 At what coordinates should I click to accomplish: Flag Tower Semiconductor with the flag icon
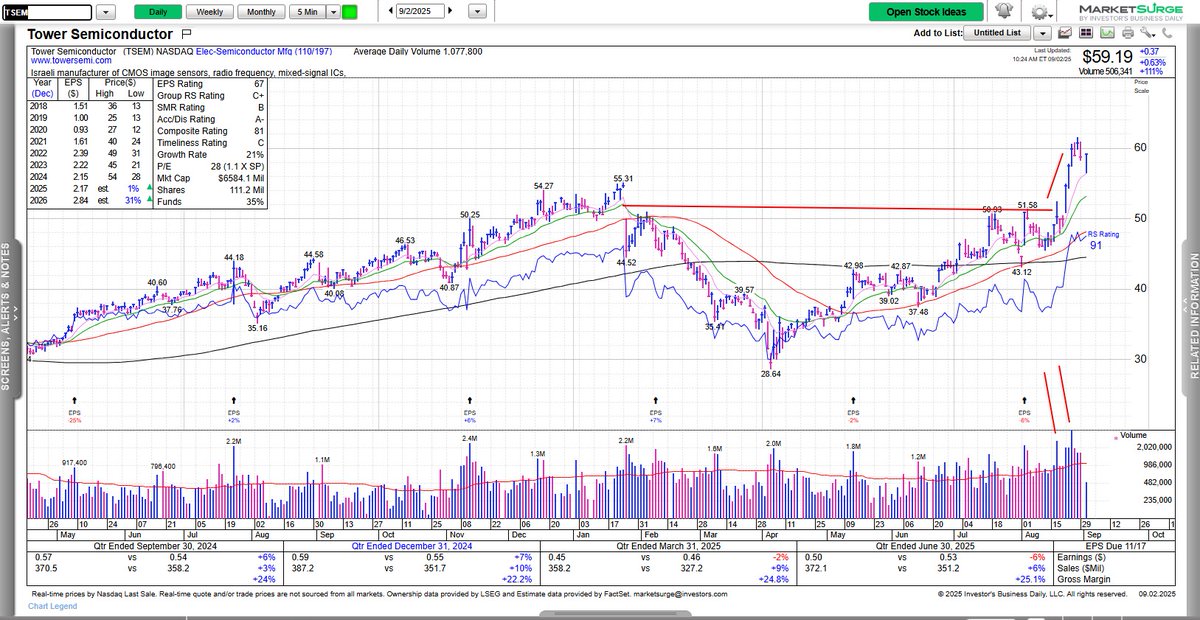pyautogui.click(x=185, y=33)
